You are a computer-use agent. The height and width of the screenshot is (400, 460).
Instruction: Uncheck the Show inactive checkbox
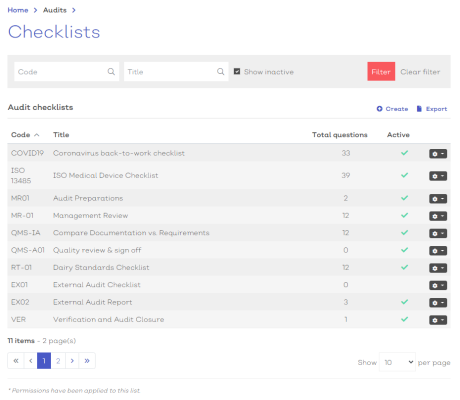click(237, 71)
